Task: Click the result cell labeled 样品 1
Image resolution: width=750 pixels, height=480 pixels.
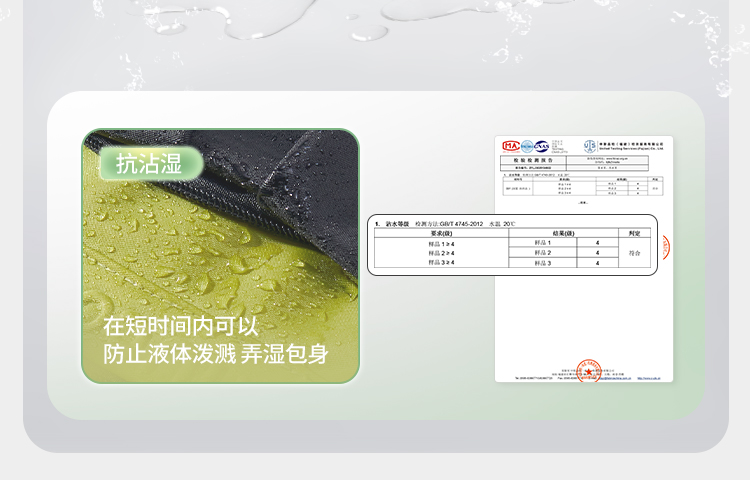Action: pos(543,243)
